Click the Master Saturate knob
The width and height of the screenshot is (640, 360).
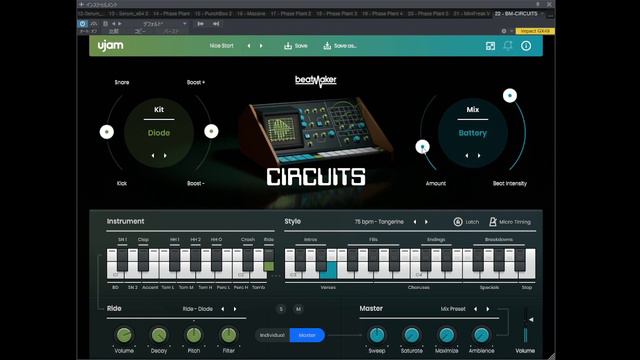pos(411,335)
